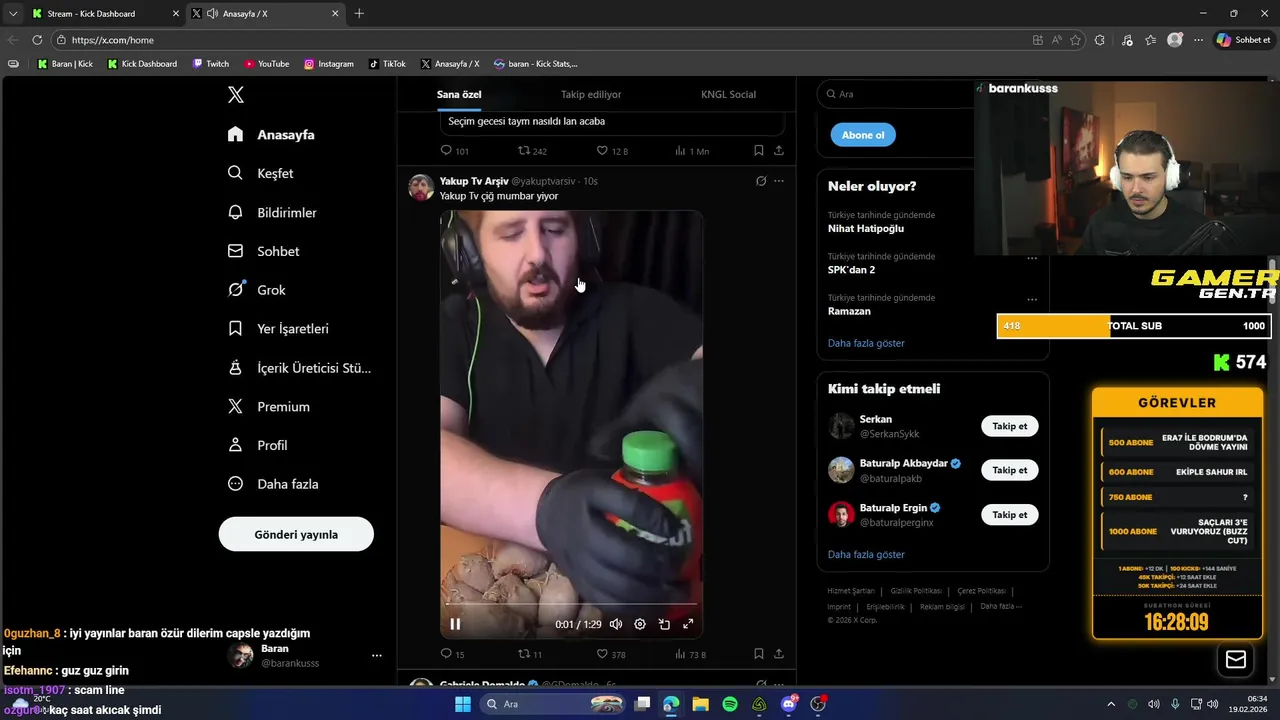Add page to favorites star

tap(1076, 40)
